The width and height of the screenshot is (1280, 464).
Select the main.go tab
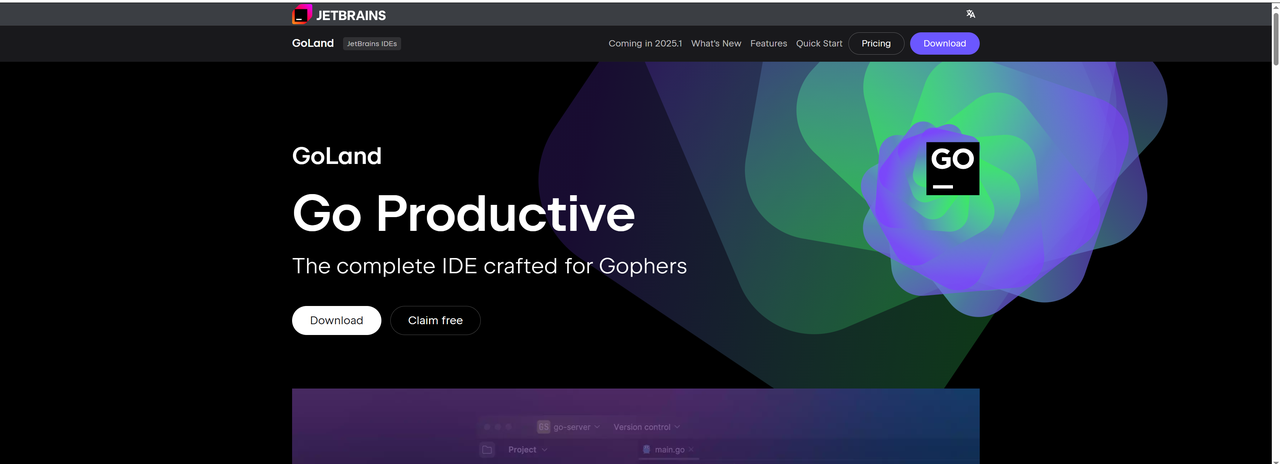point(669,450)
